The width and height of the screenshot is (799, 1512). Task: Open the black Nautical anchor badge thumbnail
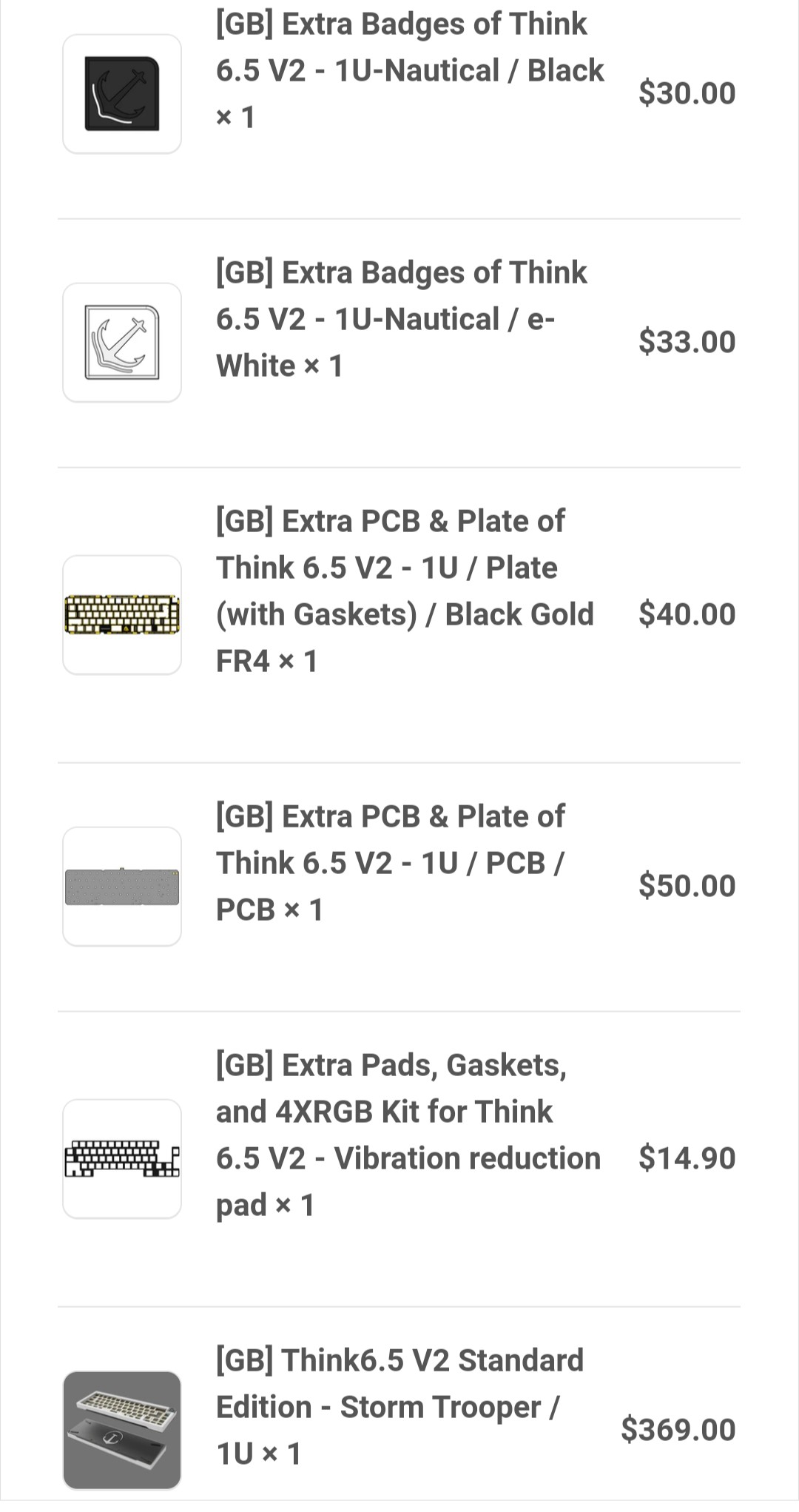pyautogui.click(x=122, y=94)
